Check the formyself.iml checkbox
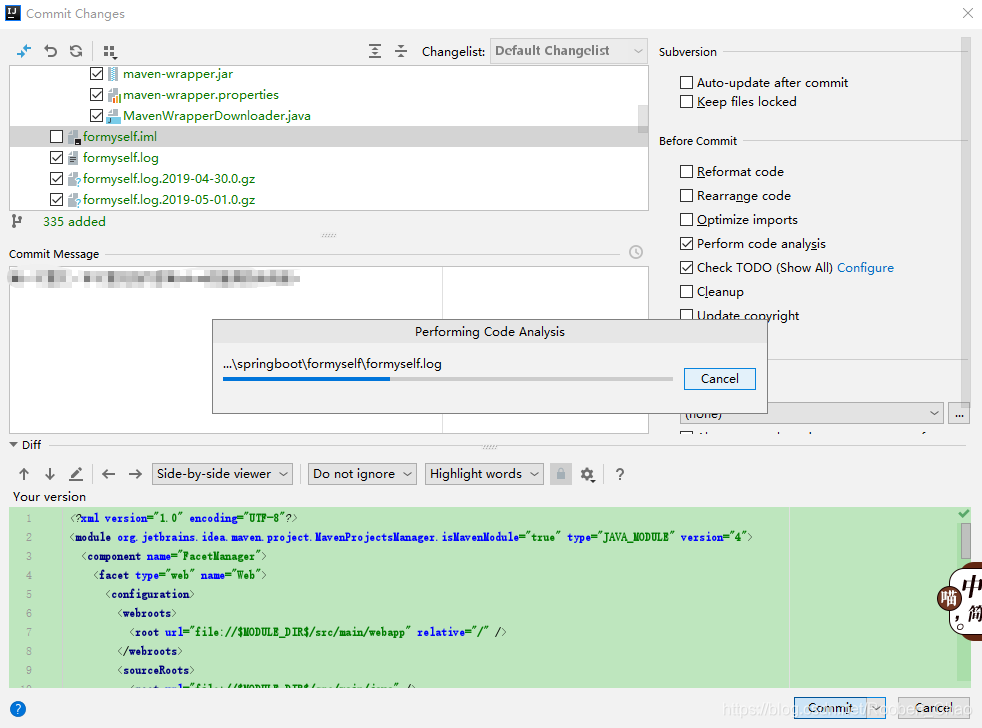The height and width of the screenshot is (728, 982). point(56,137)
